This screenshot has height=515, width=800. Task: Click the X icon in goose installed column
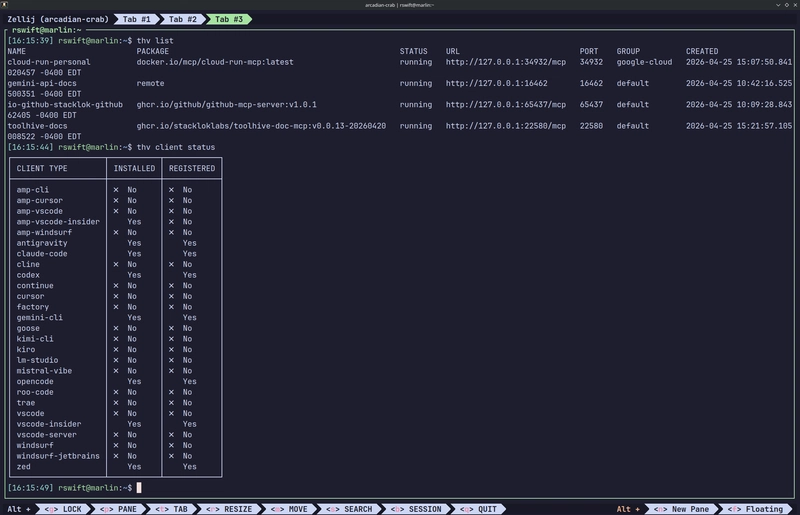[x=116, y=328]
